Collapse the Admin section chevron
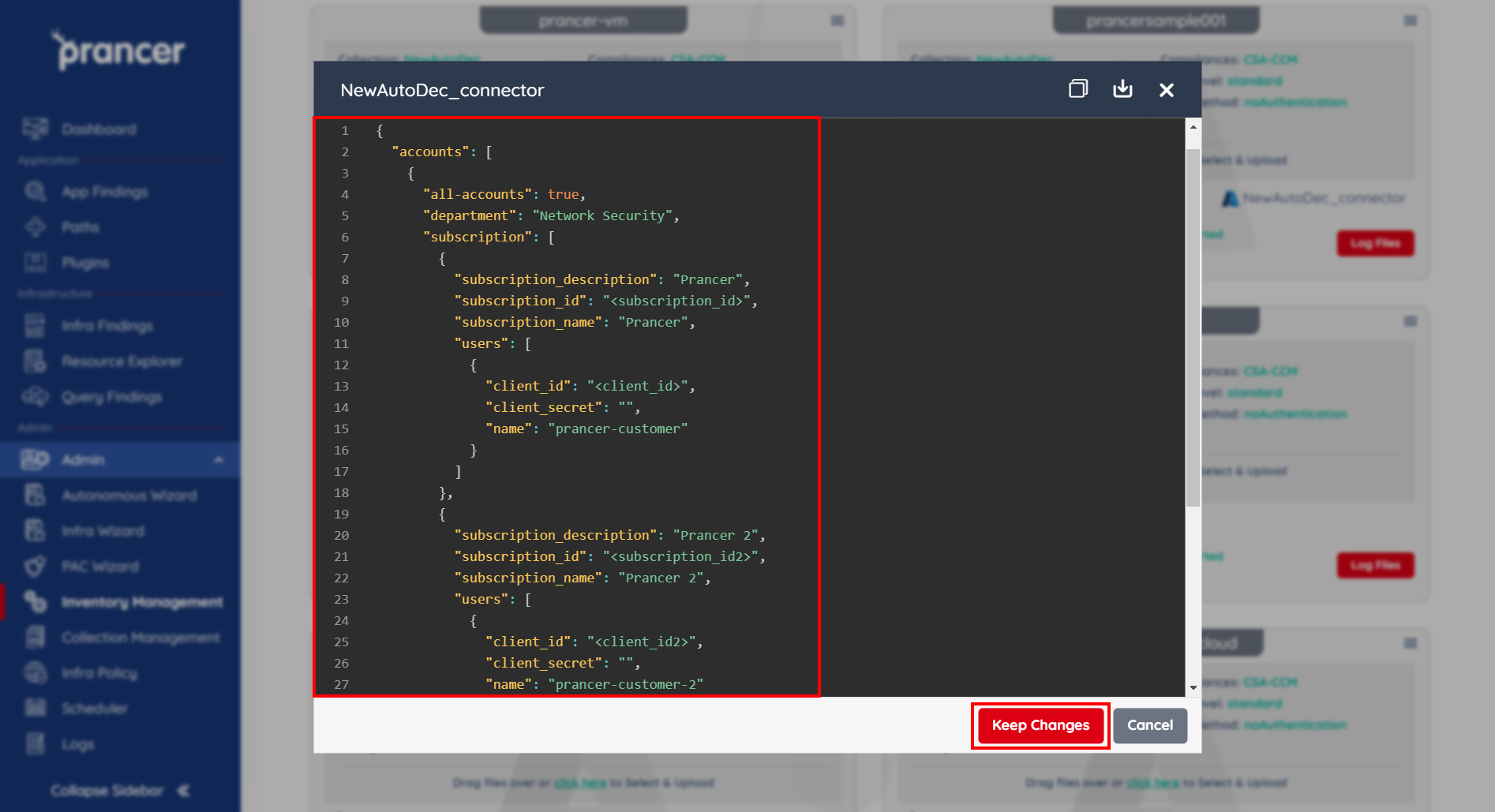This screenshot has height=812, width=1495. [219, 460]
